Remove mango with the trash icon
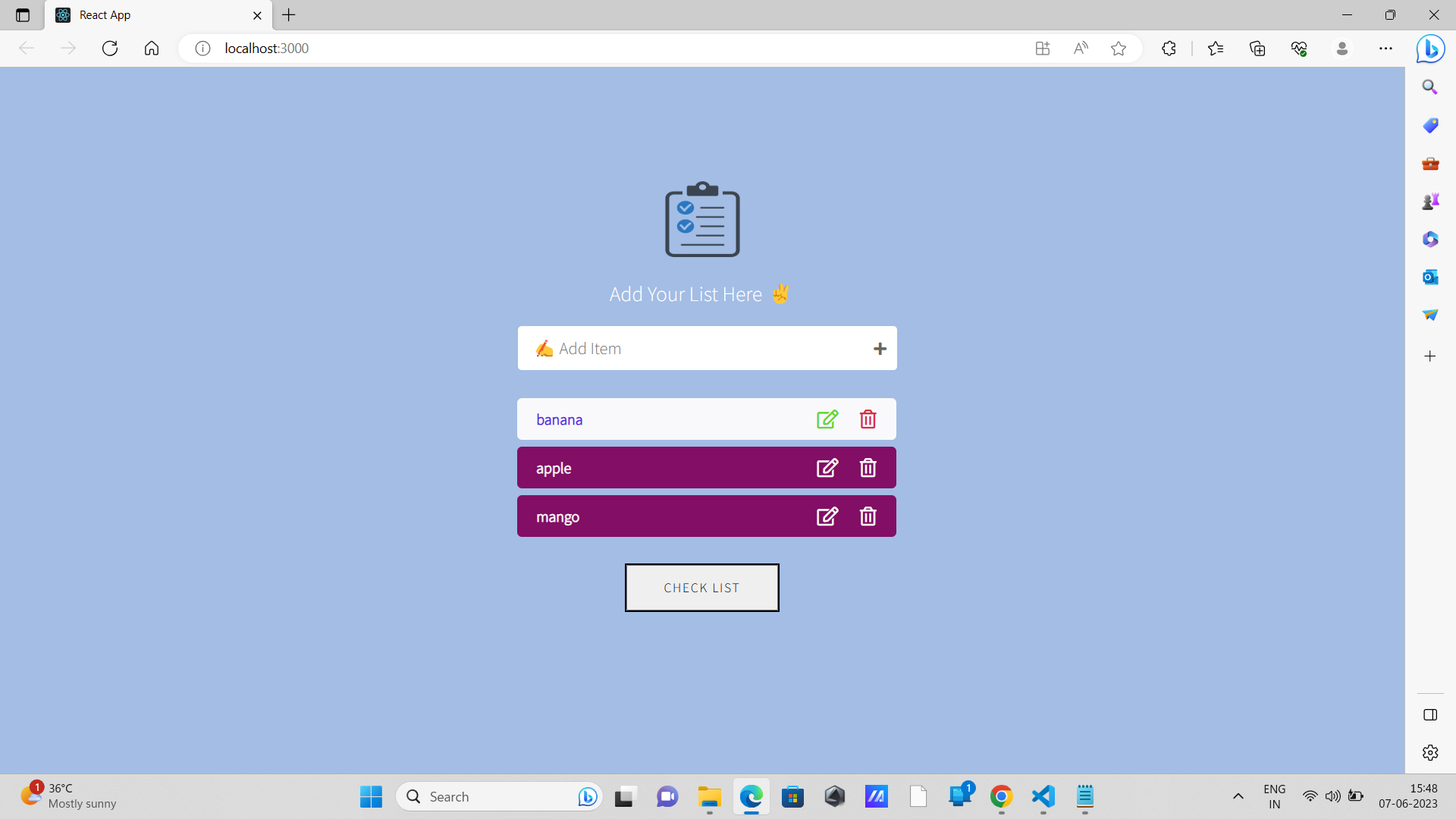The image size is (1456, 819). [868, 516]
